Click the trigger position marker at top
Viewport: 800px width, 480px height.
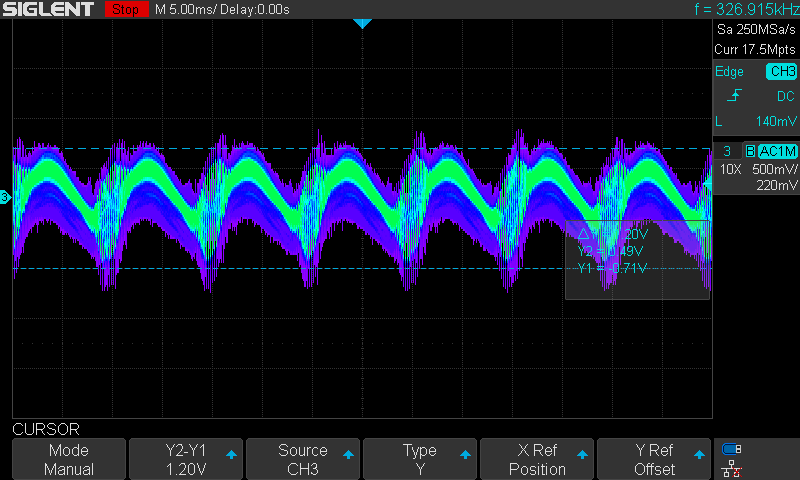(362, 23)
